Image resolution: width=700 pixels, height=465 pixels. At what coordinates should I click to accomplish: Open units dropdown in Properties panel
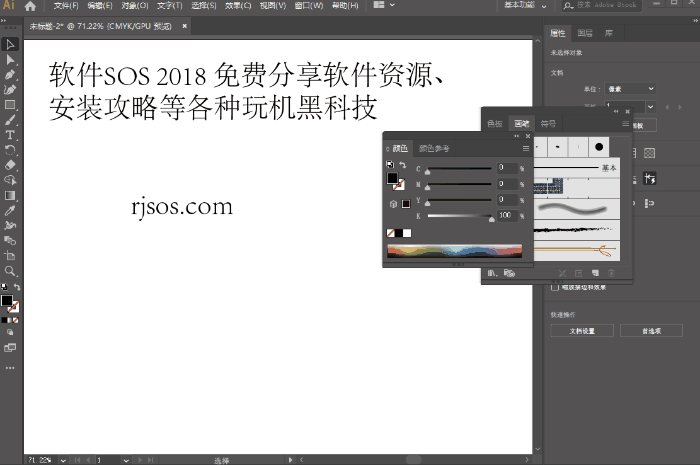[x=630, y=89]
